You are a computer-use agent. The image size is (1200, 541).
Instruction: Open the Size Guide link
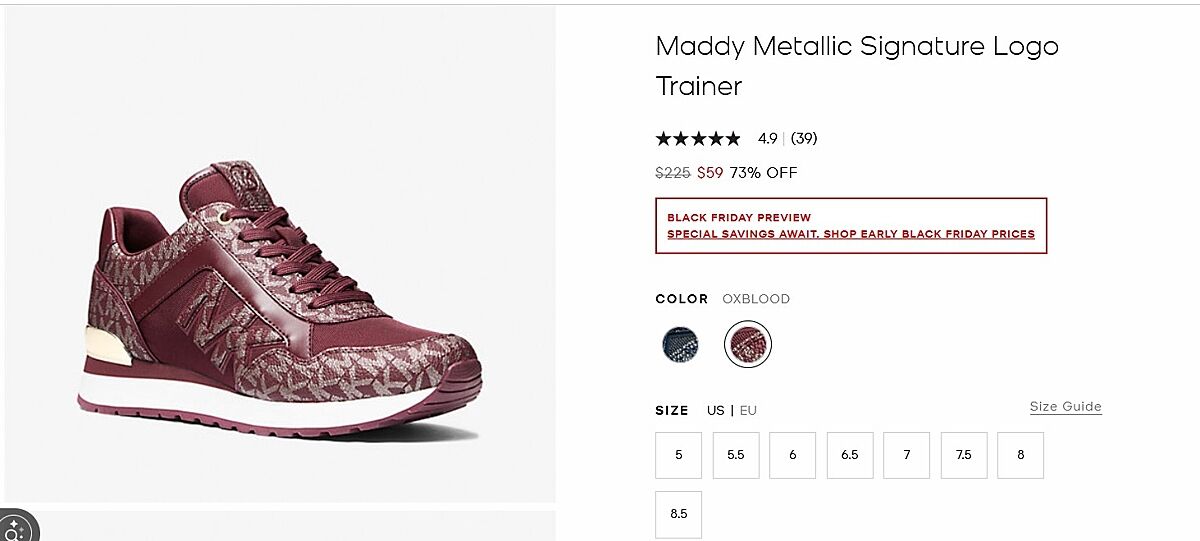(1065, 407)
